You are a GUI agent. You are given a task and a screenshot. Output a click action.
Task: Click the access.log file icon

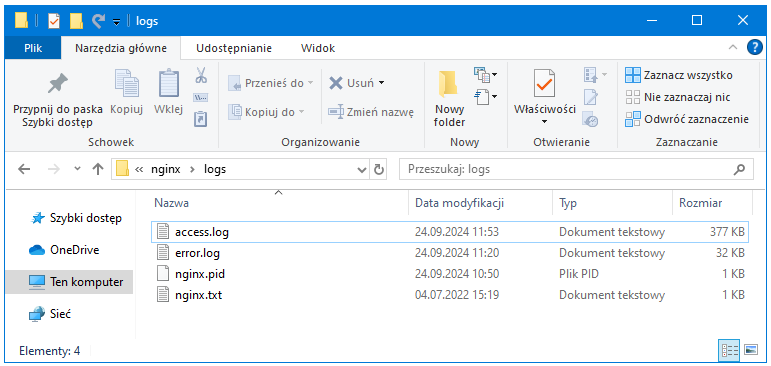point(162,232)
